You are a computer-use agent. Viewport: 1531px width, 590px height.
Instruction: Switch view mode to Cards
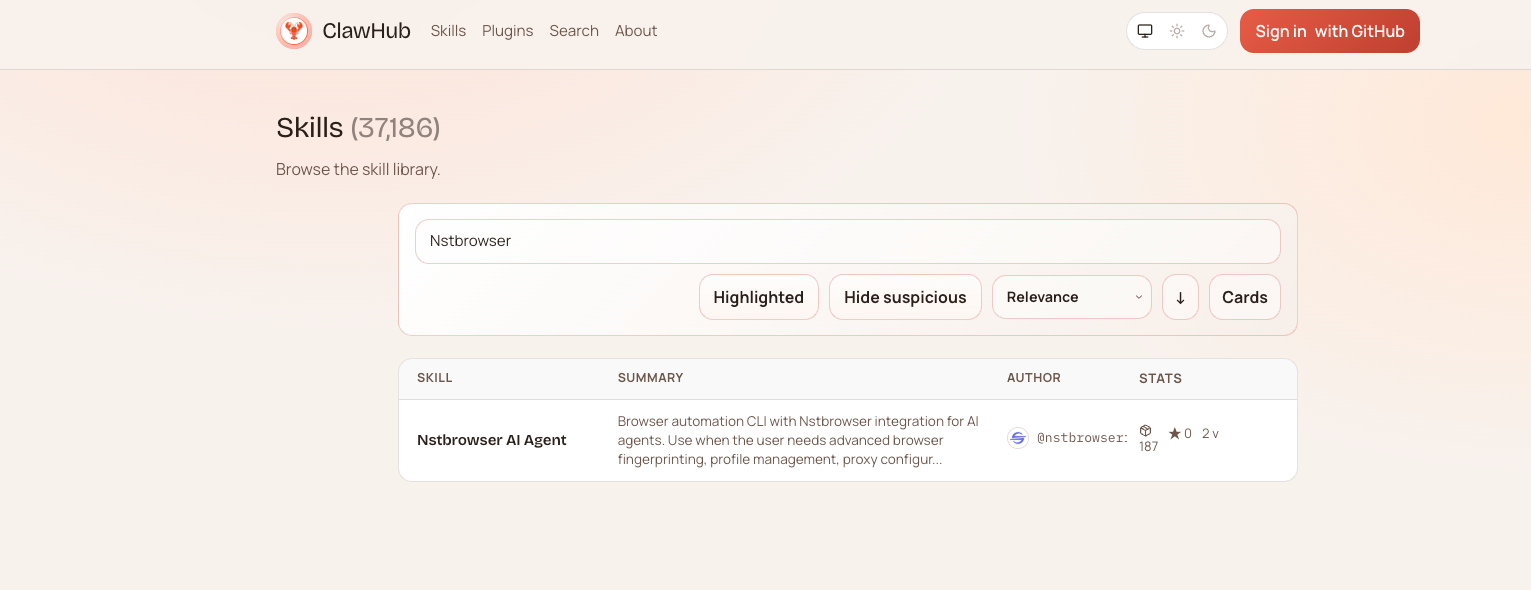click(x=1244, y=297)
